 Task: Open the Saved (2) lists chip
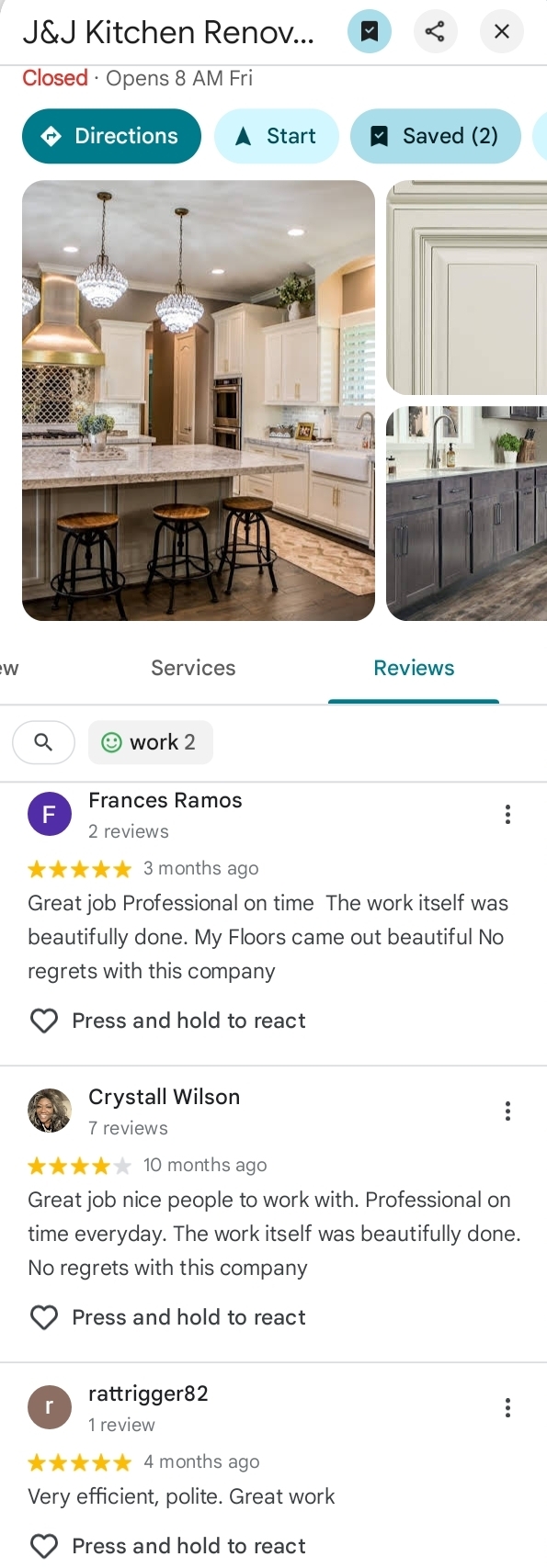[x=436, y=136]
